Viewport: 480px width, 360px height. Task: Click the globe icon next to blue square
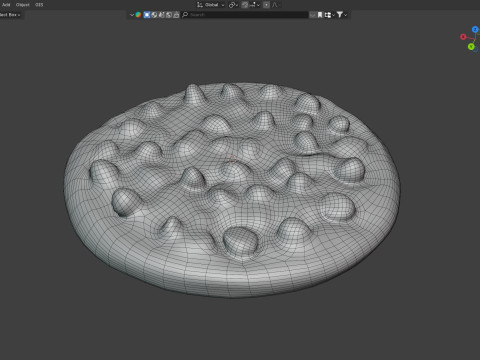click(154, 15)
